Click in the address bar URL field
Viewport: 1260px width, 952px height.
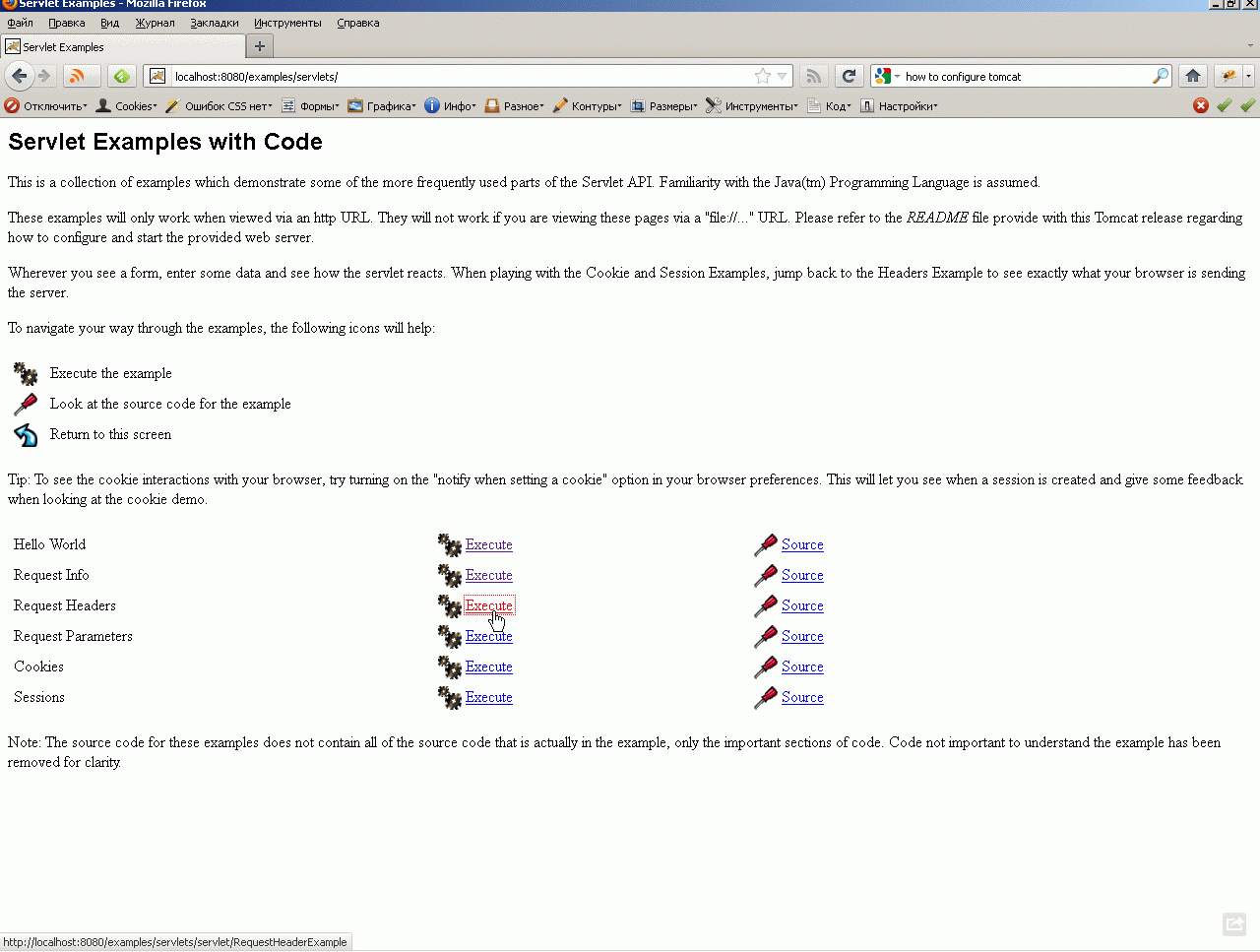[461, 76]
